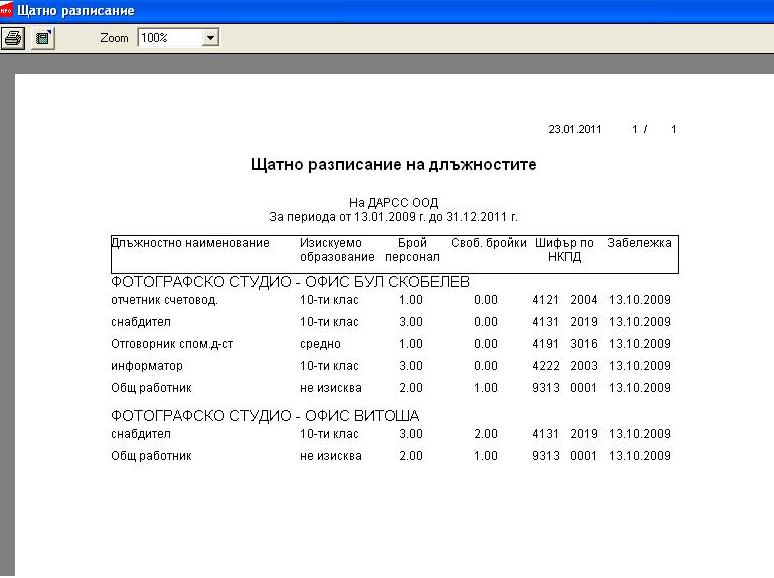Click the 'Отговорник спом.д-ст' row name
774x578 pixels.
tap(172, 344)
